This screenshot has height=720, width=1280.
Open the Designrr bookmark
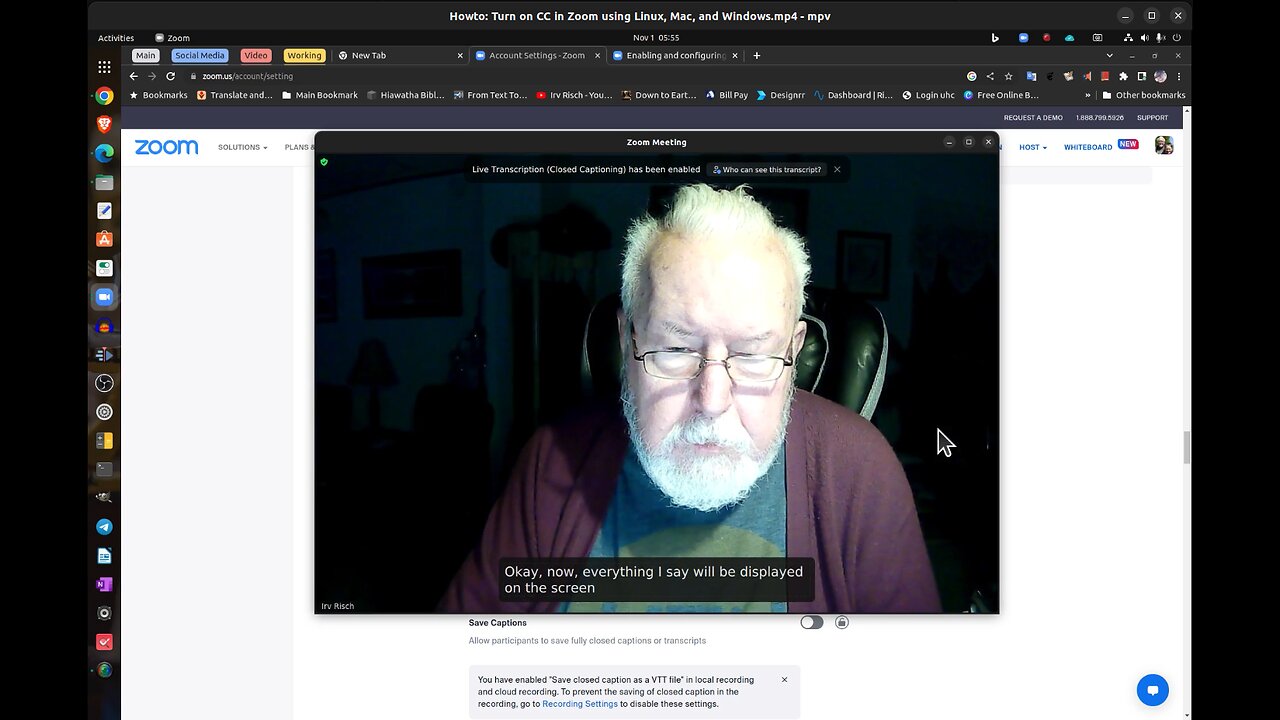coord(780,95)
